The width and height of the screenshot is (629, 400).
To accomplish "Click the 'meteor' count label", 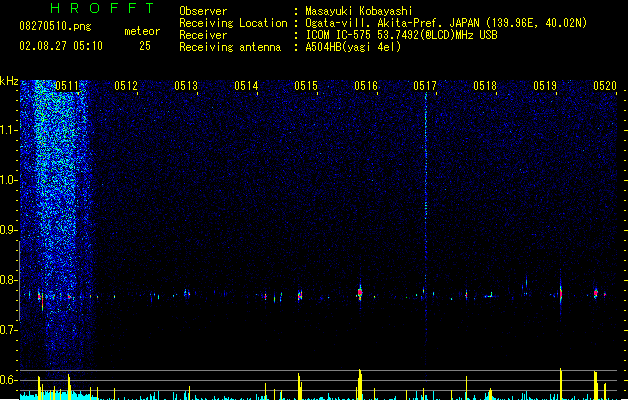I will pos(142,31).
